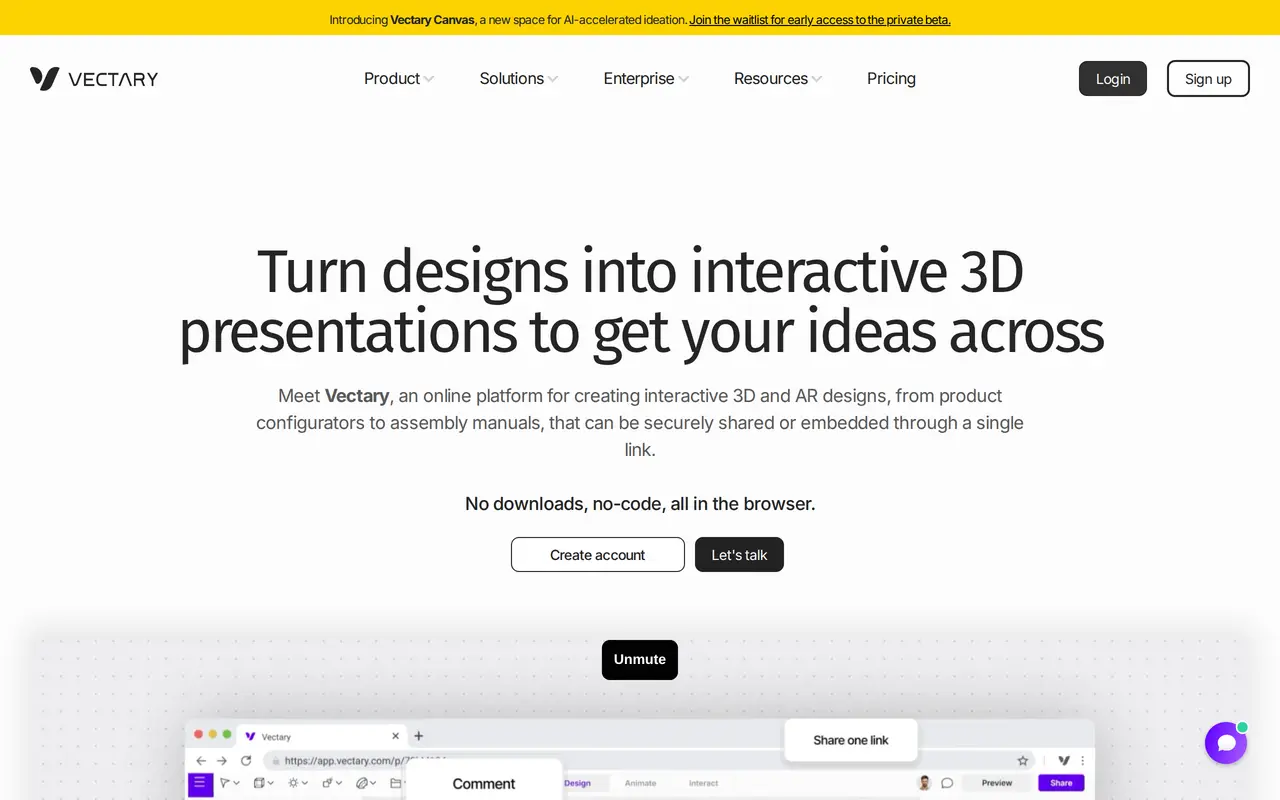Screen dimensions: 1280x800
Task: Open the chat widget bubble
Action: [1226, 743]
